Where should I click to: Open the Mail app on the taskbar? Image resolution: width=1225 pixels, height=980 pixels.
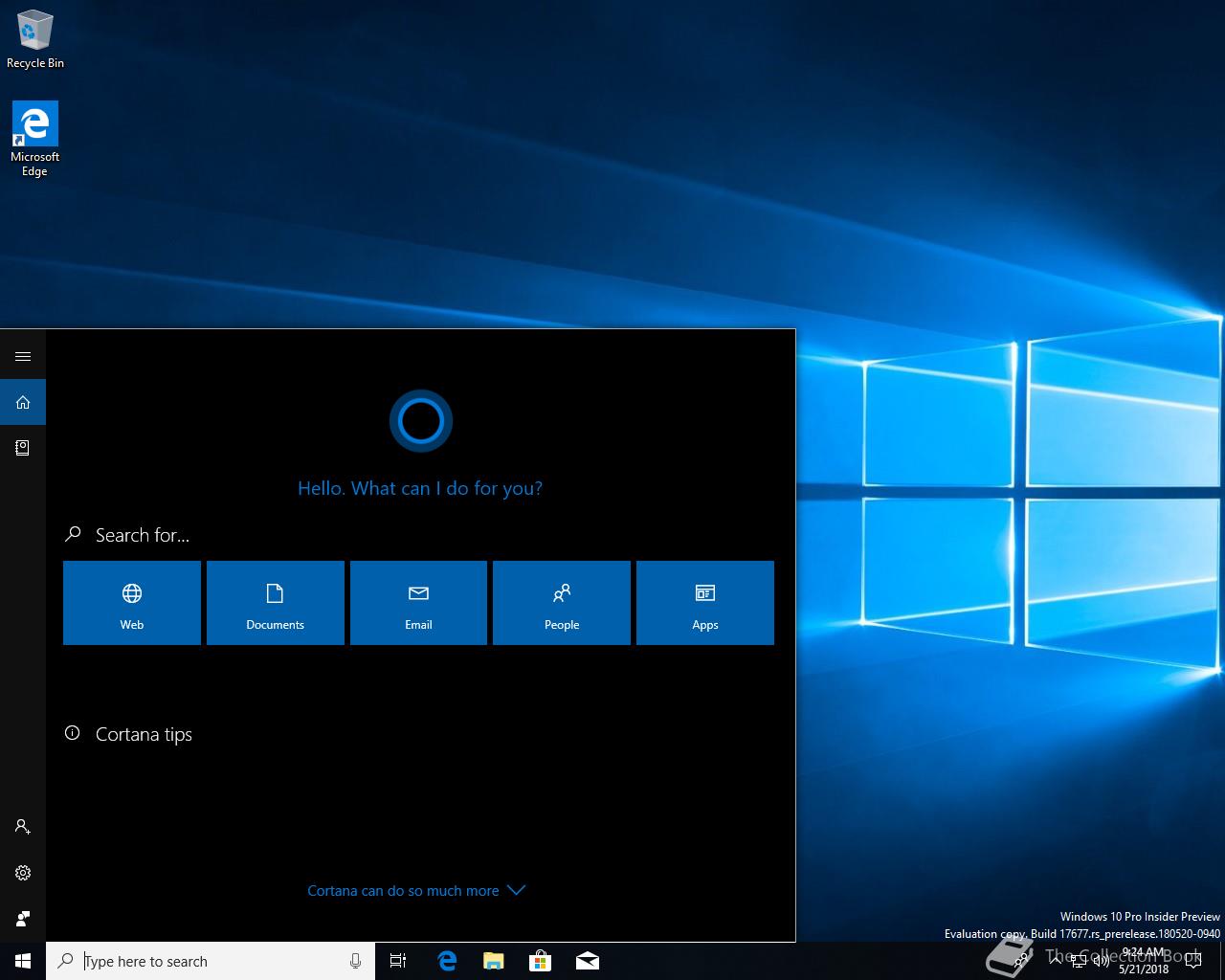pos(588,961)
